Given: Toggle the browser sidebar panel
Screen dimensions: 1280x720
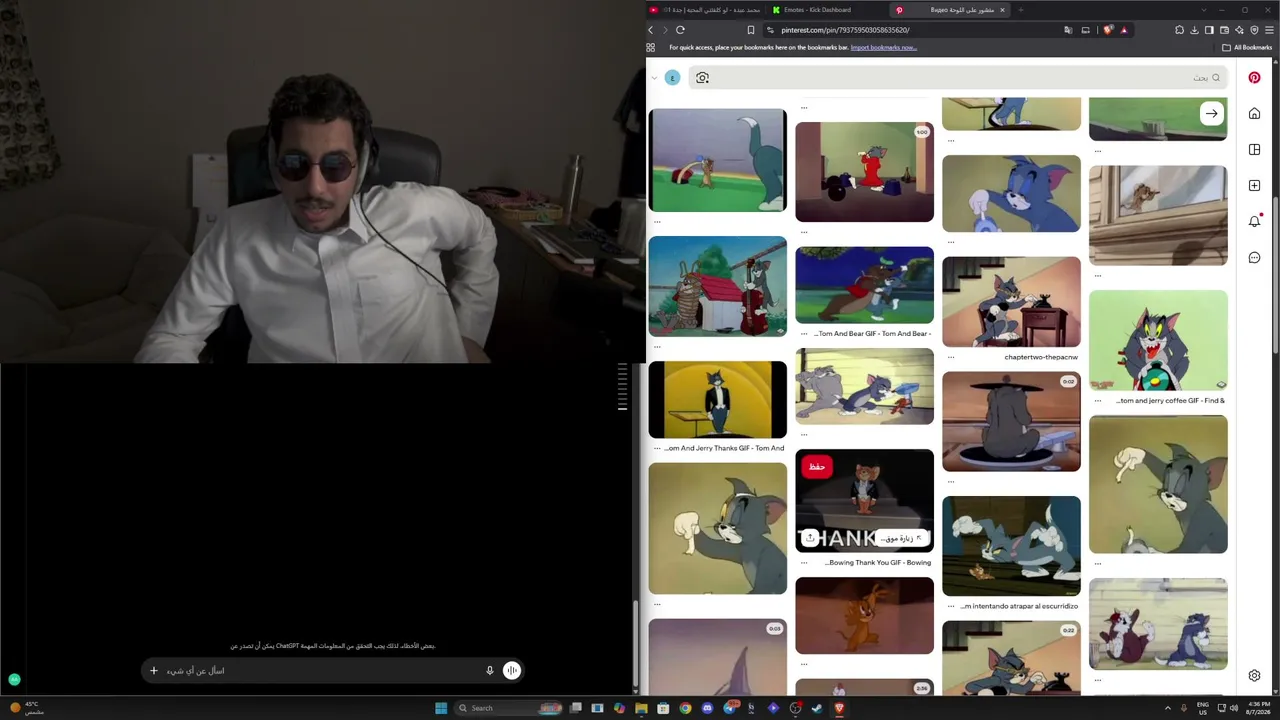Looking at the screenshot, I should coord(1209,30).
